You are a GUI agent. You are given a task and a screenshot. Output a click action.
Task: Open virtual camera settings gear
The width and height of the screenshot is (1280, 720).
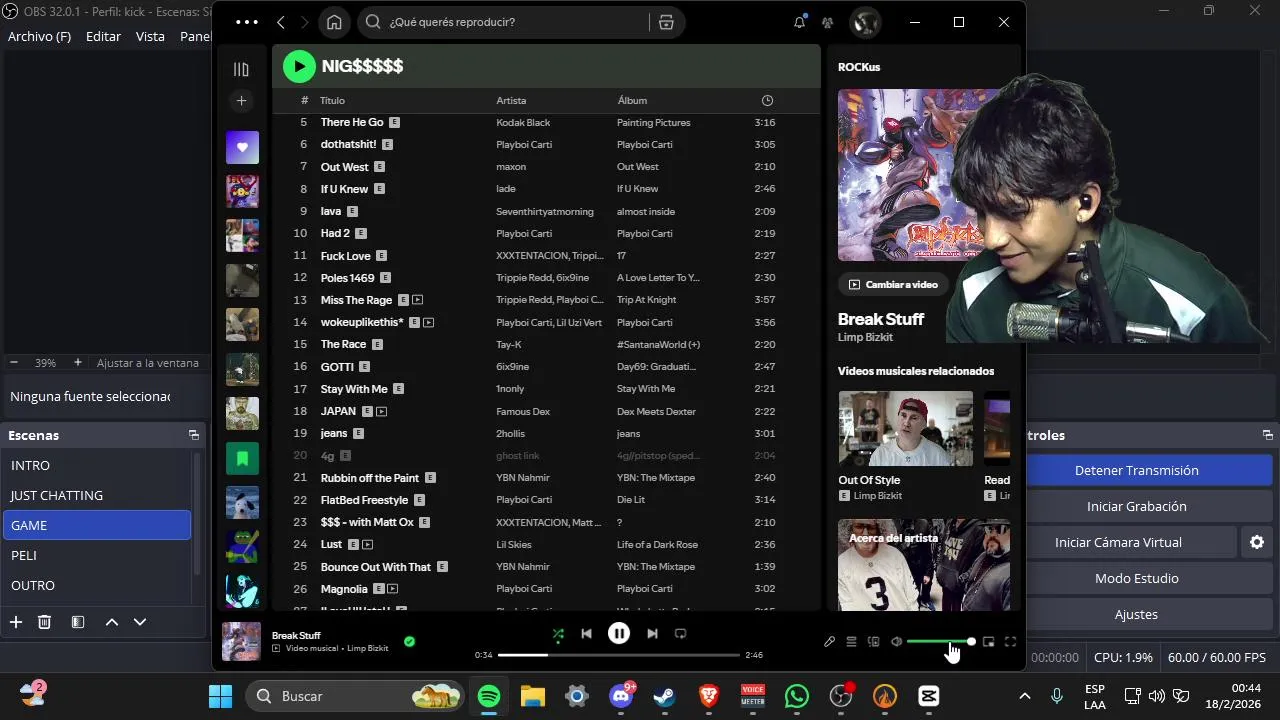pos(1257,542)
